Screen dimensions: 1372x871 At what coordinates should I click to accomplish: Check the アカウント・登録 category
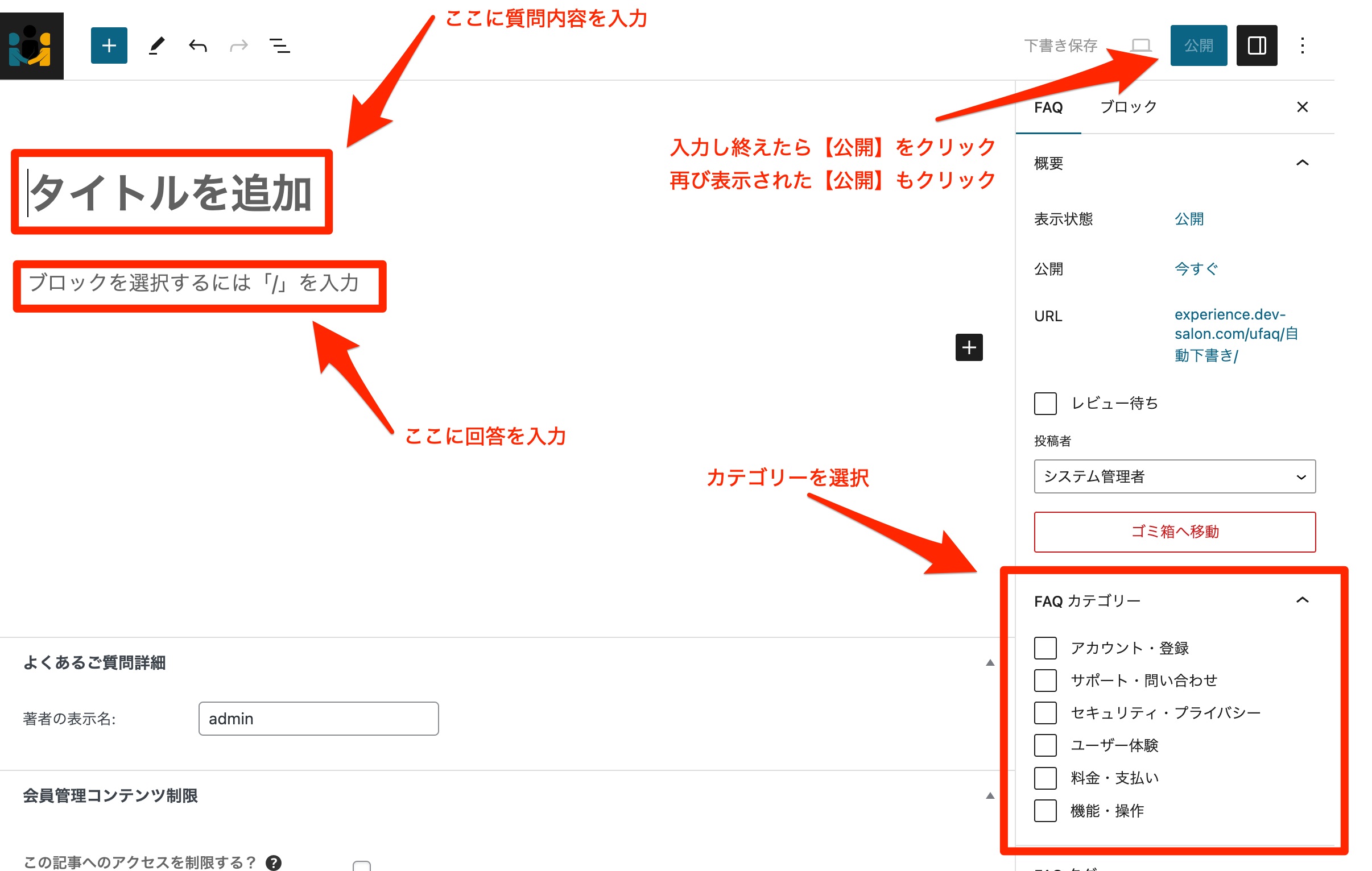[x=1045, y=648]
